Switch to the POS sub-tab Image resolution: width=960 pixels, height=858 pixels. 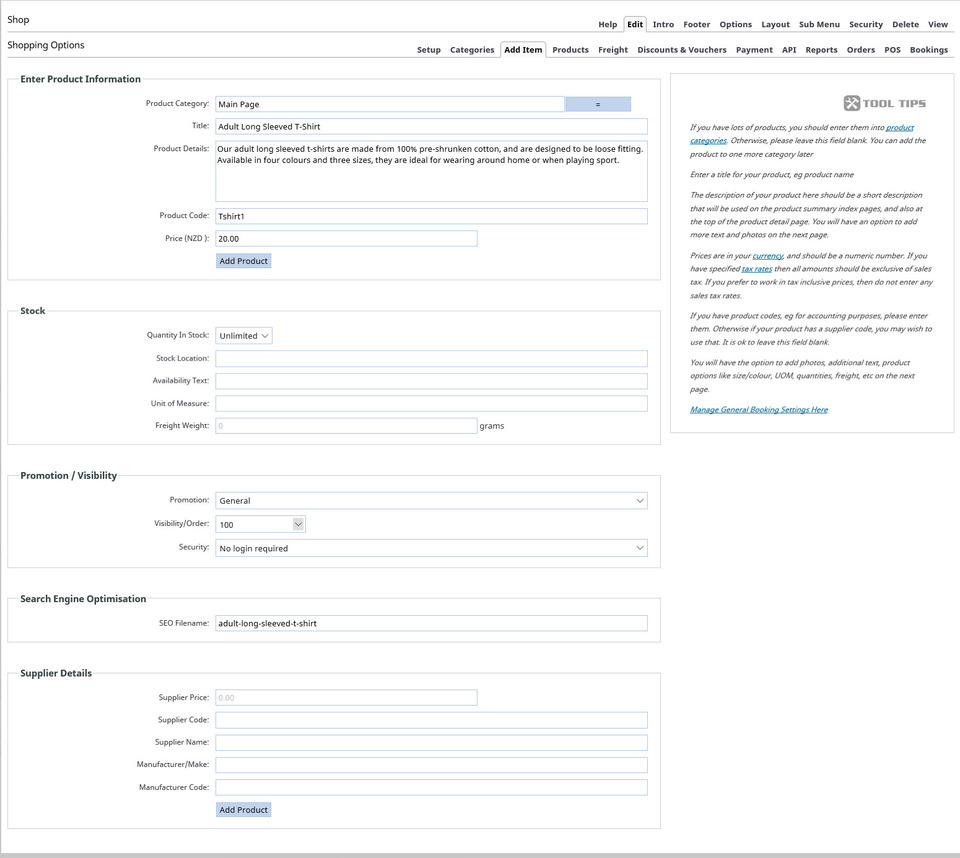point(892,50)
